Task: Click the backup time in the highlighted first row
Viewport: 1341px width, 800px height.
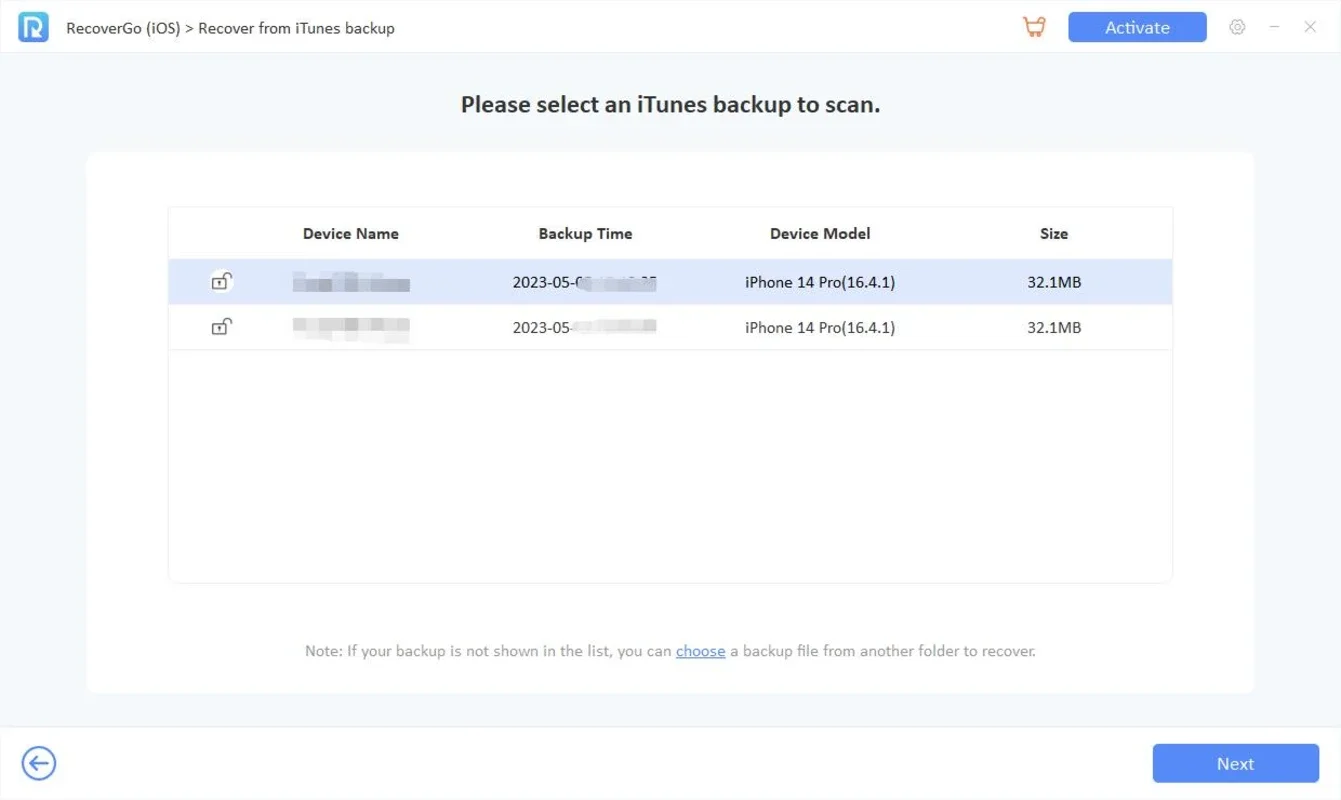Action: [x=585, y=283]
